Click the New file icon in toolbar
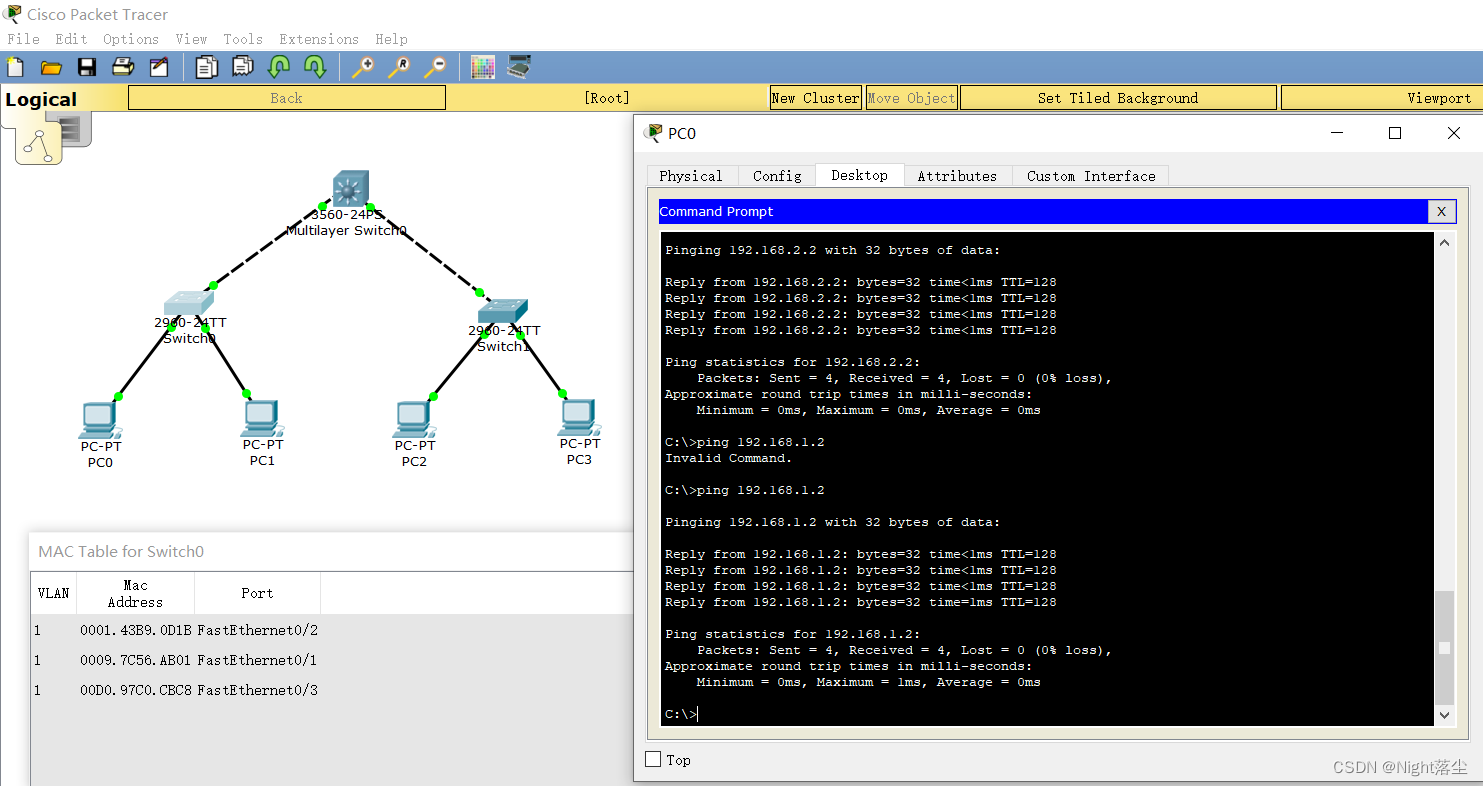The image size is (1483, 786). tap(15, 67)
